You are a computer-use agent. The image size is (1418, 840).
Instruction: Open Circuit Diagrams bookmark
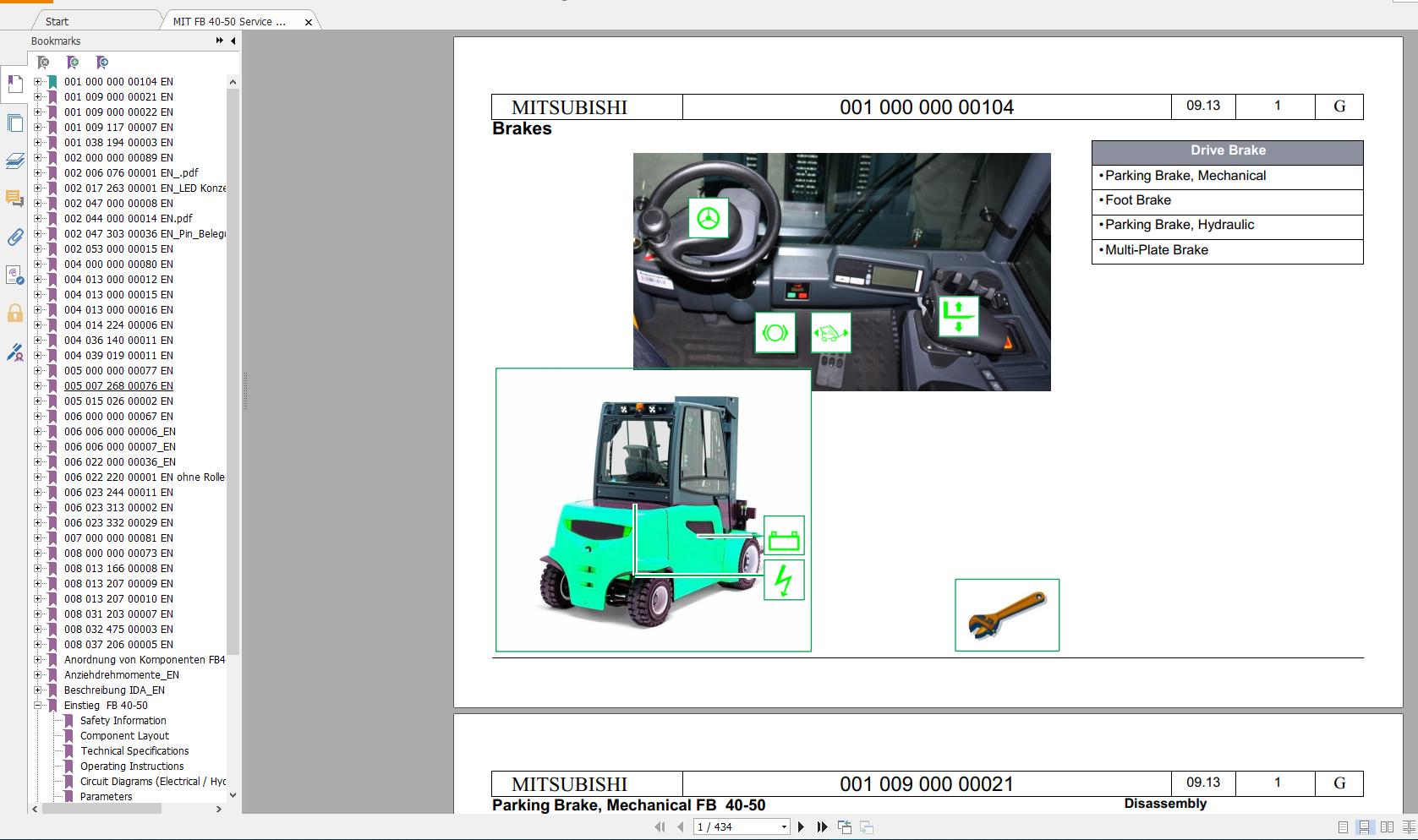pos(153,782)
